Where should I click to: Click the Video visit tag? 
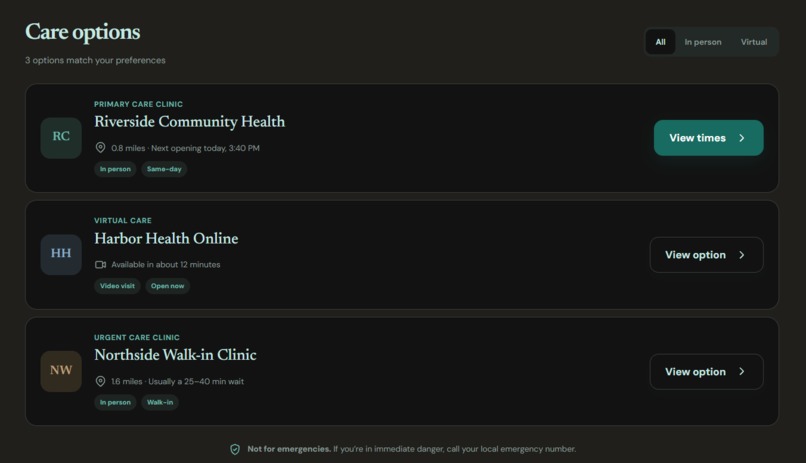pyautogui.click(x=117, y=286)
